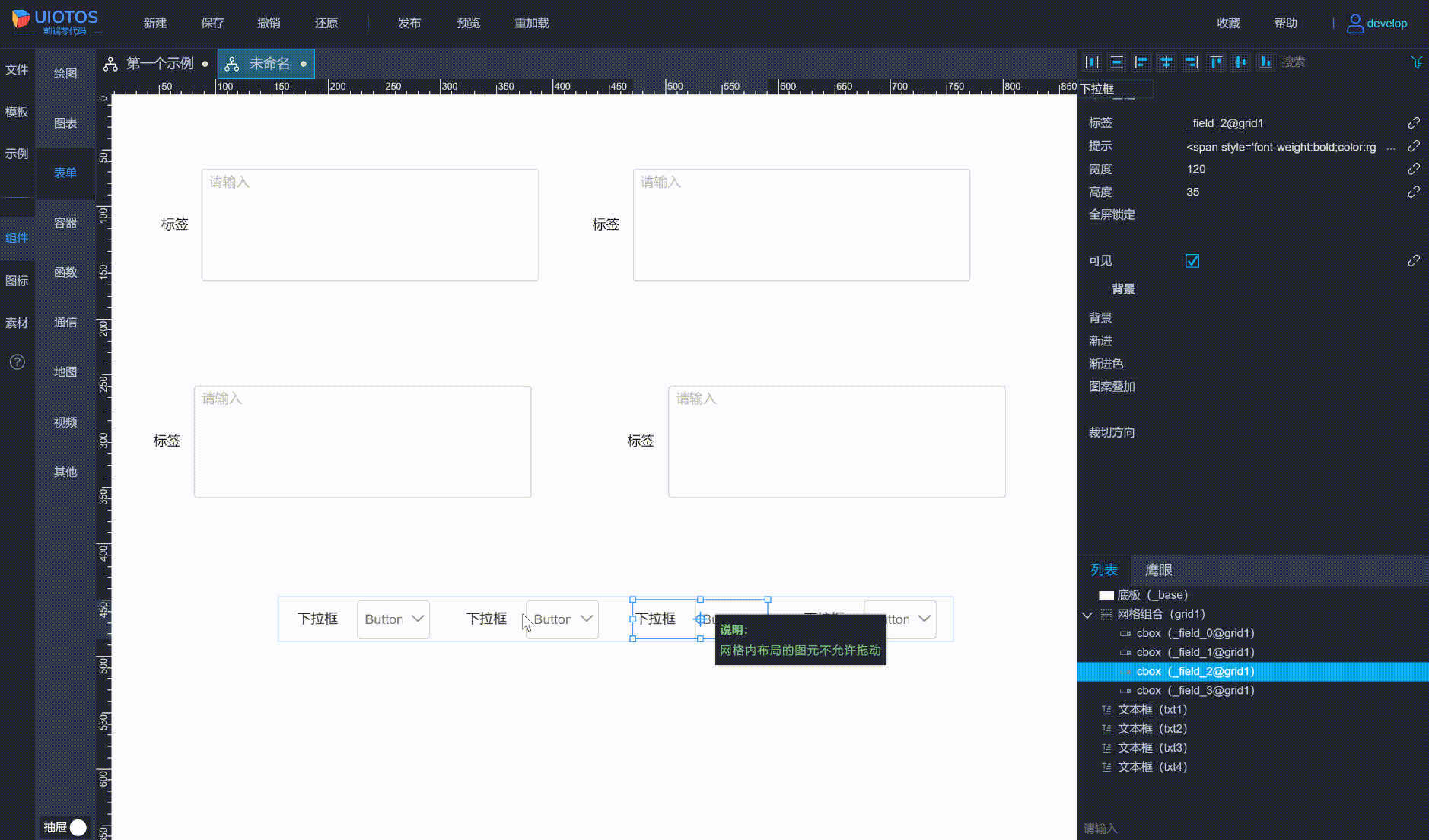Click the align top icon
This screenshot has height=840, width=1429.
tap(1216, 62)
